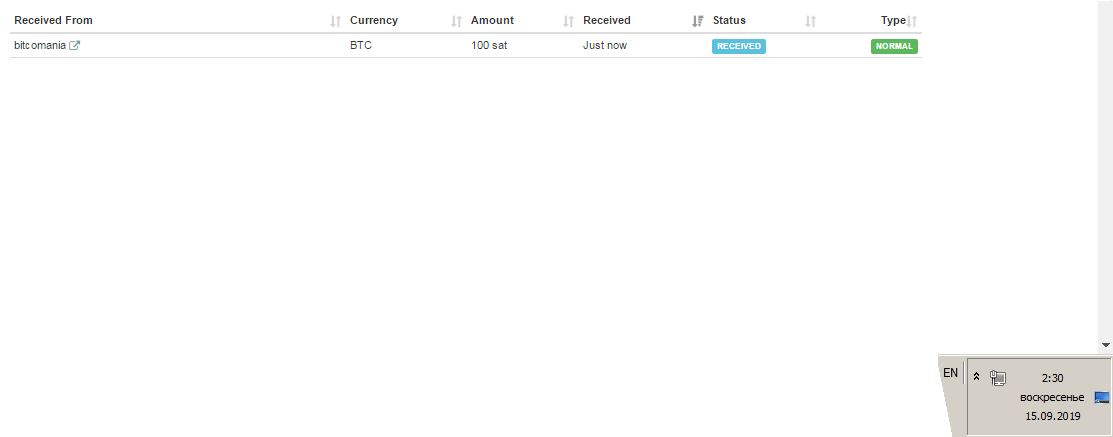Switch the EN input language indicator
Image resolution: width=1113 pixels, height=437 pixels.
pos(950,373)
